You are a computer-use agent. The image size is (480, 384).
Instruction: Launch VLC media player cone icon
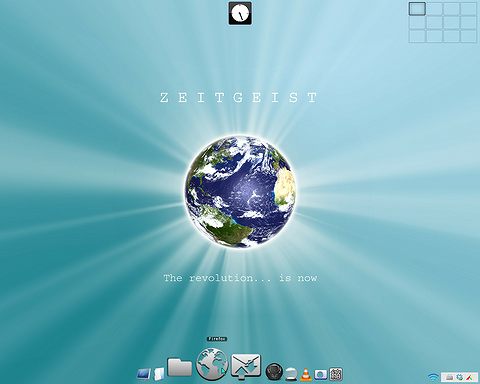[306, 374]
